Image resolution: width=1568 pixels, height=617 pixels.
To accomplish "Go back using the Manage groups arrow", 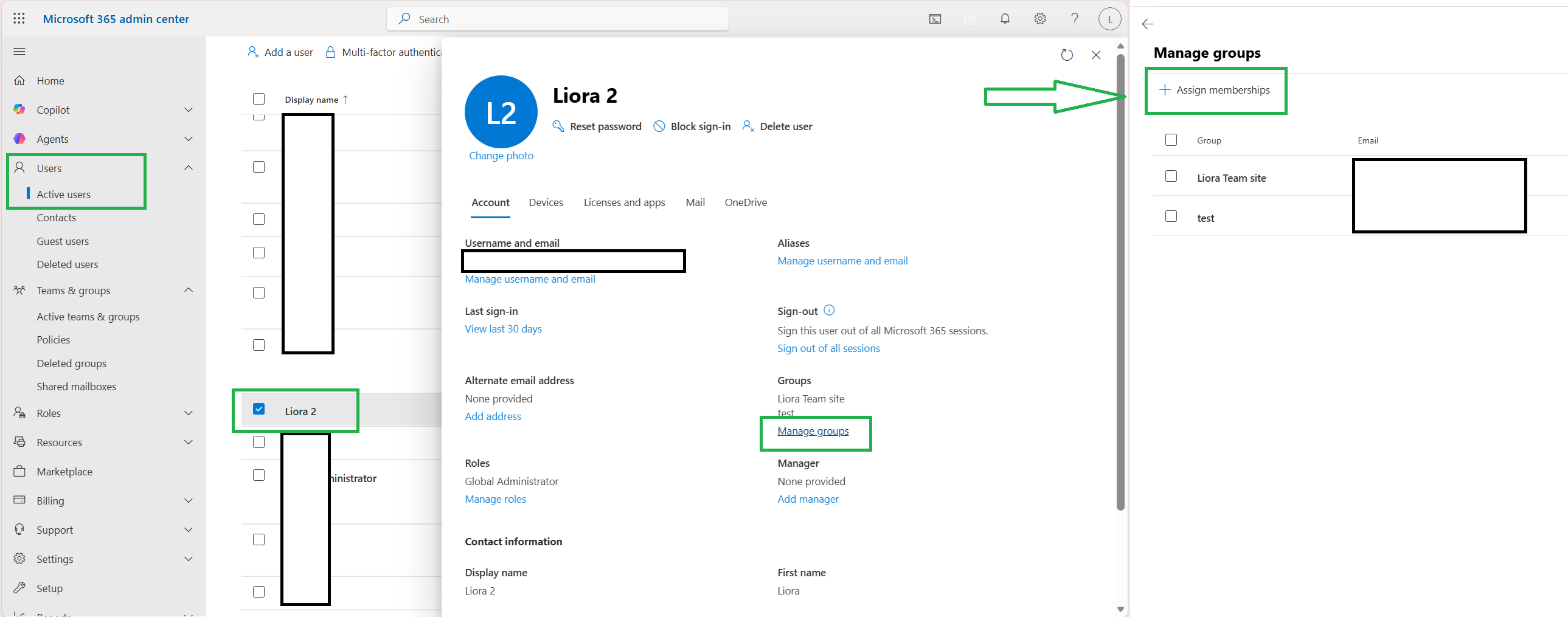I will click(1148, 24).
